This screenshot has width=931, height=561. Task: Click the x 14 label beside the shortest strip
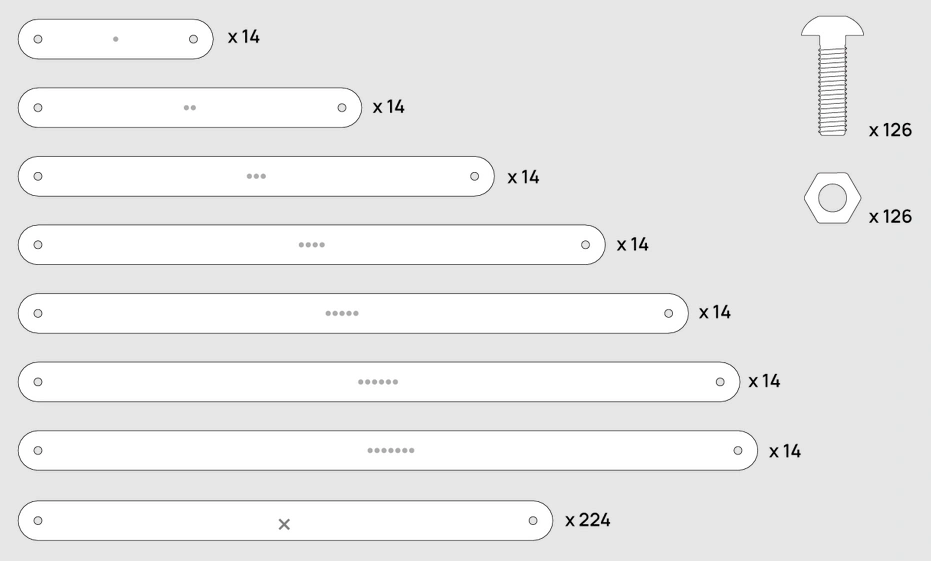244,37
